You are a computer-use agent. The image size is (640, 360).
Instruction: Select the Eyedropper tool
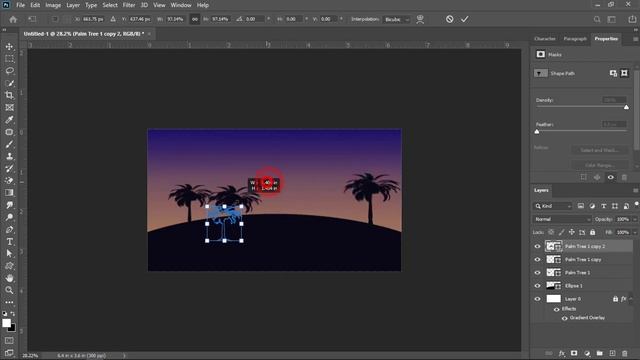click(x=9, y=120)
